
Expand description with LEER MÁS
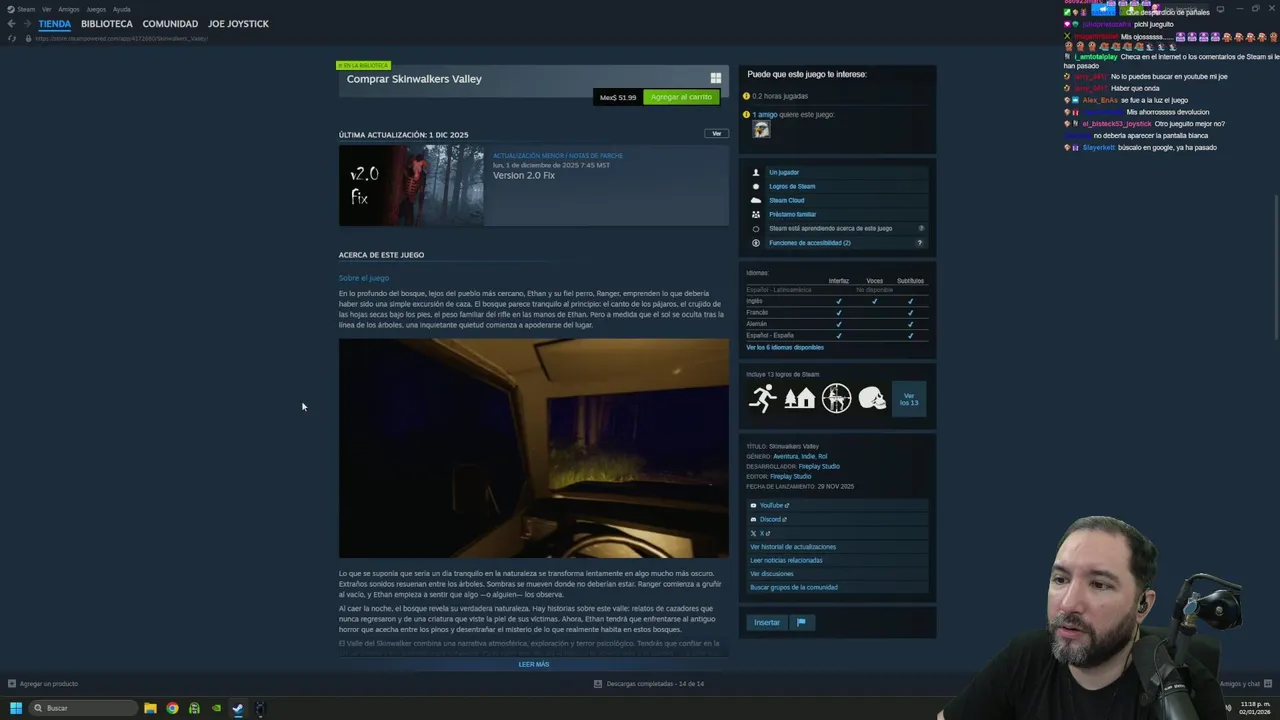pos(534,664)
